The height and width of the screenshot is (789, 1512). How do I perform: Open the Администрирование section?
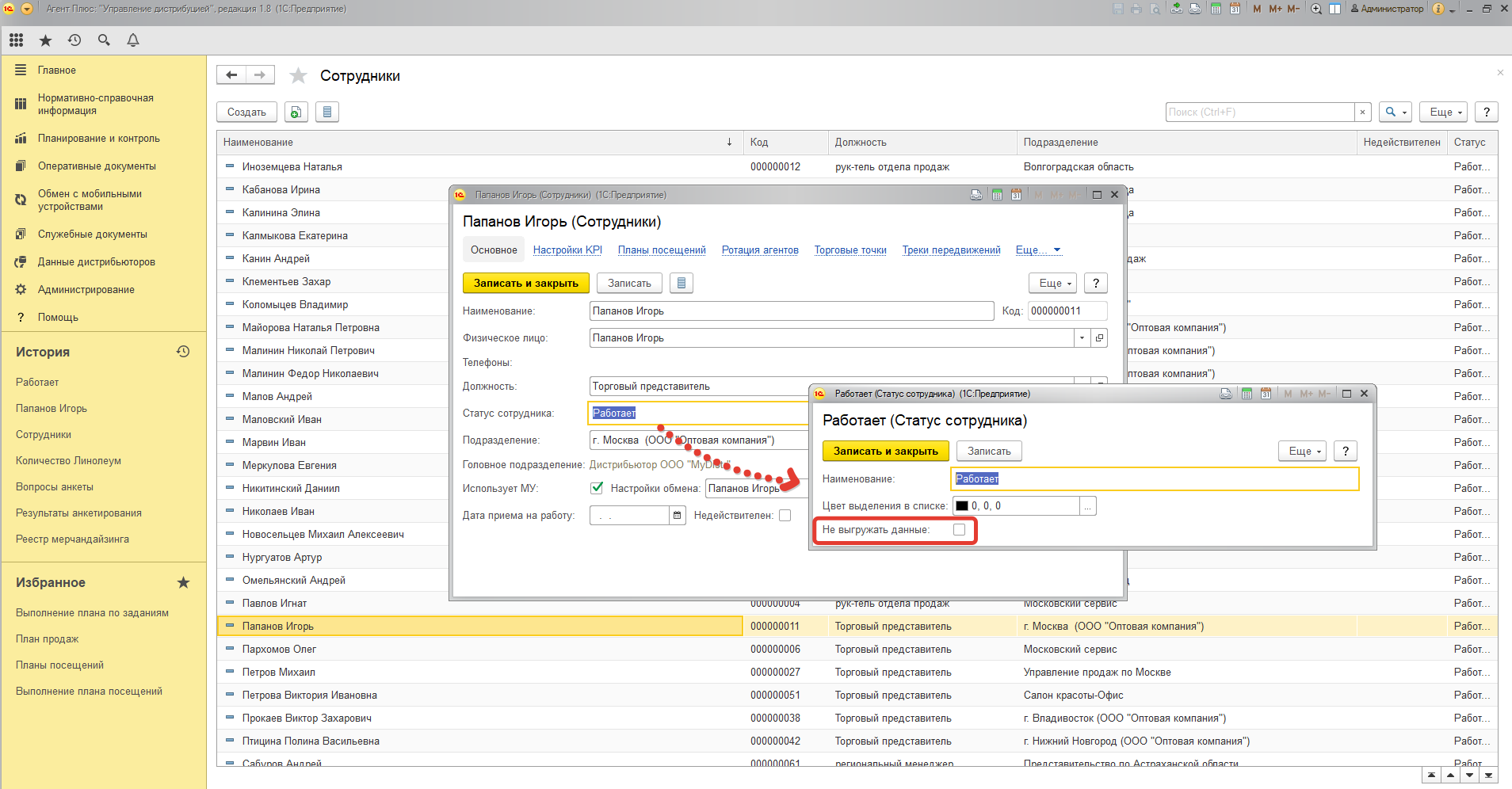tap(86, 289)
